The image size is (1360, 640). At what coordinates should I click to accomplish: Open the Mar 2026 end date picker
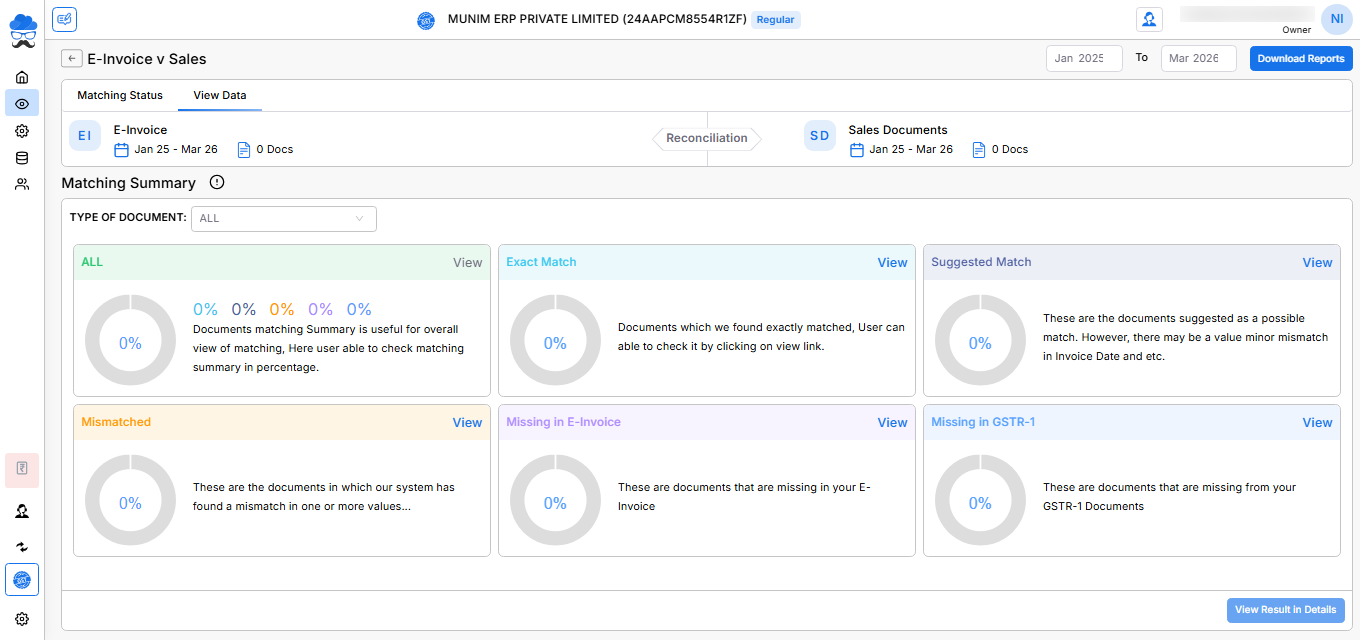(1198, 59)
